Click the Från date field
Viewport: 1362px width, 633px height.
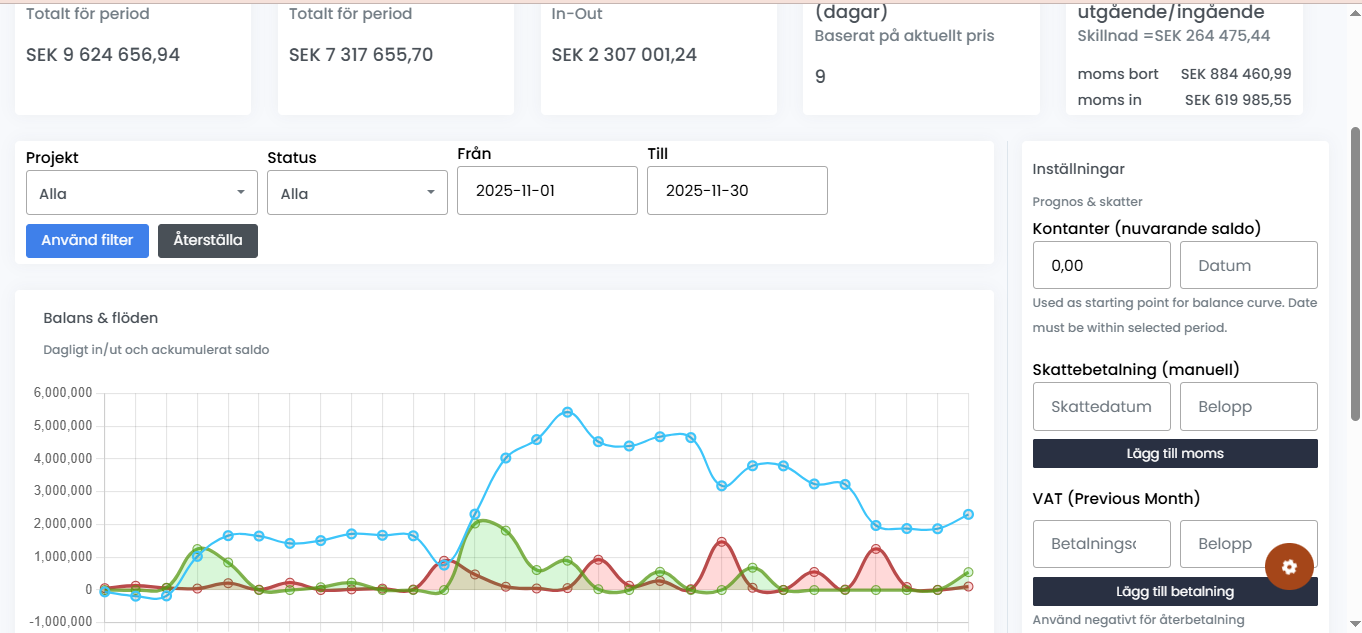pyautogui.click(x=546, y=191)
